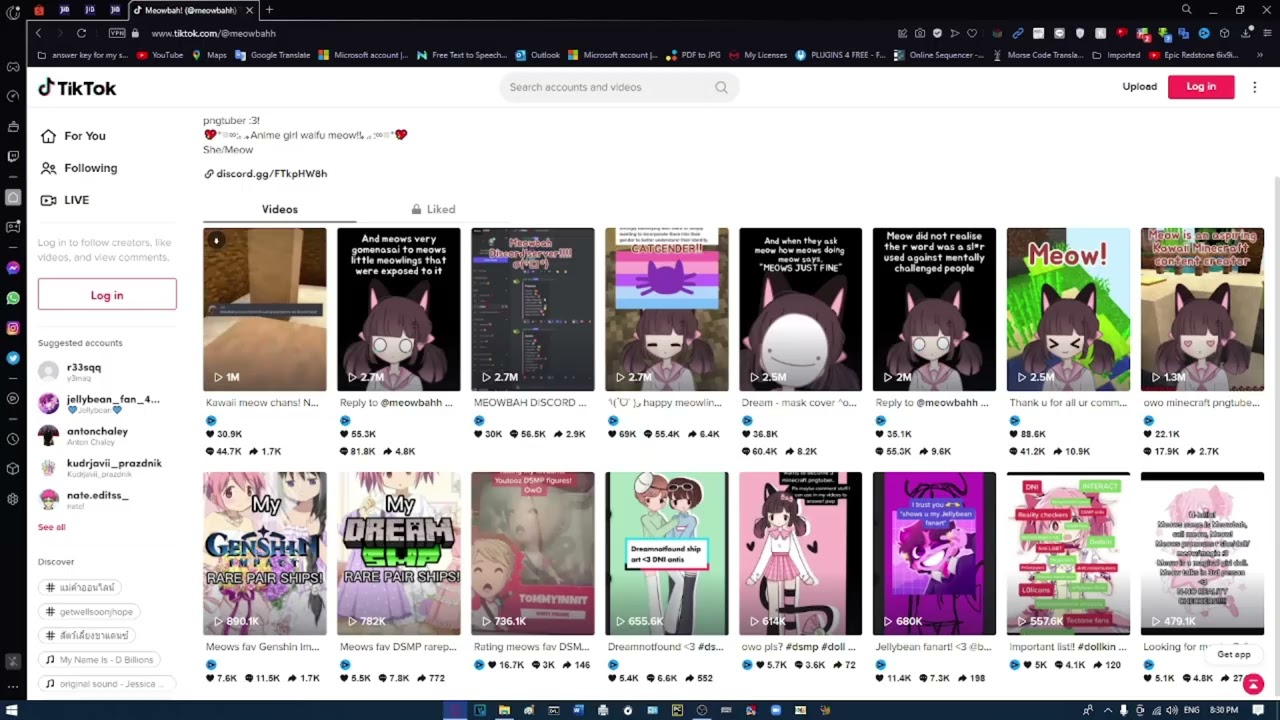Screen dimensions: 1280x720
Task: Open settings gear icon in Opera sidebar
Action: pyautogui.click(x=13, y=499)
